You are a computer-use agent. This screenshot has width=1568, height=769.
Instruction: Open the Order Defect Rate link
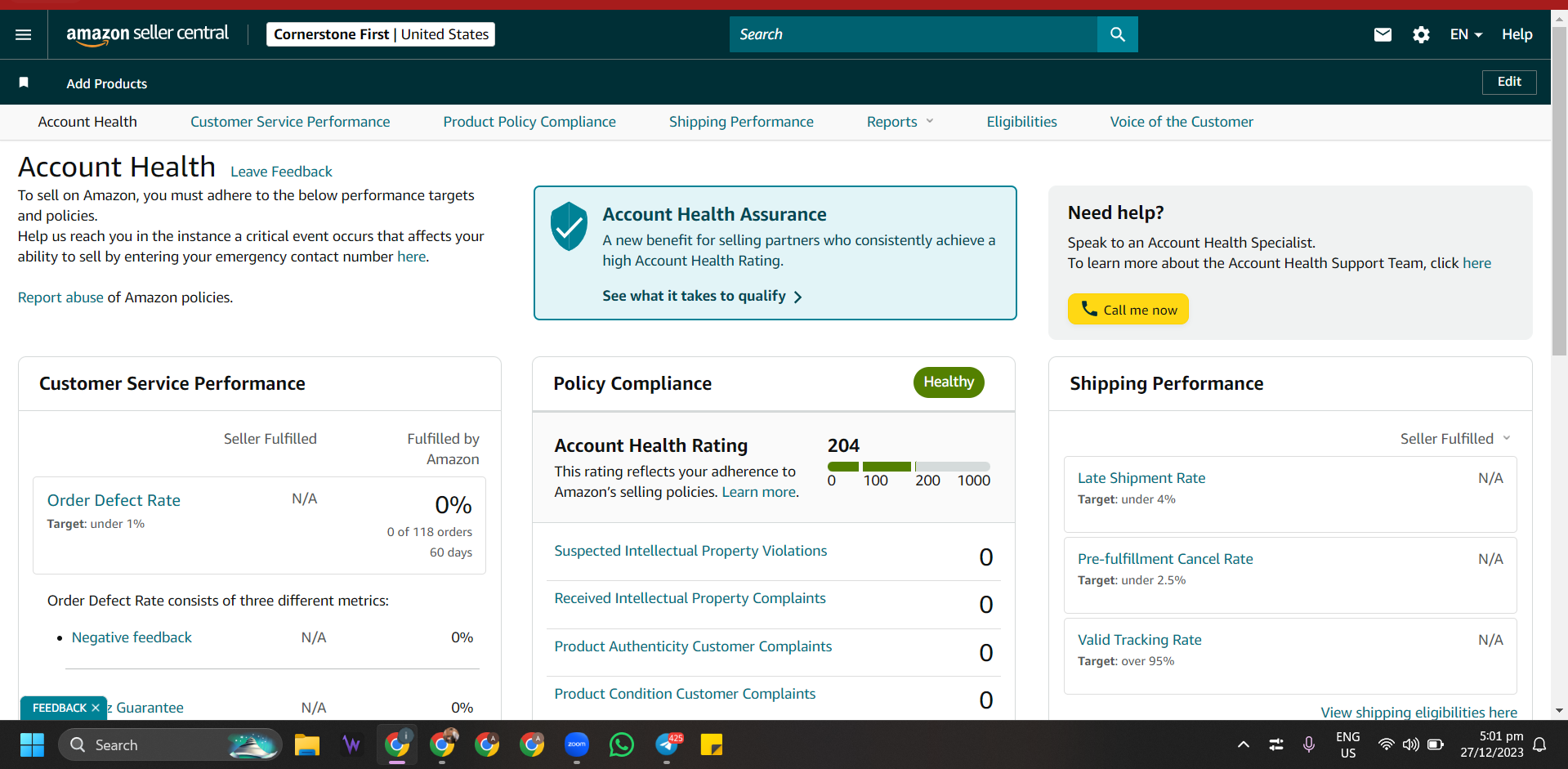tap(114, 500)
